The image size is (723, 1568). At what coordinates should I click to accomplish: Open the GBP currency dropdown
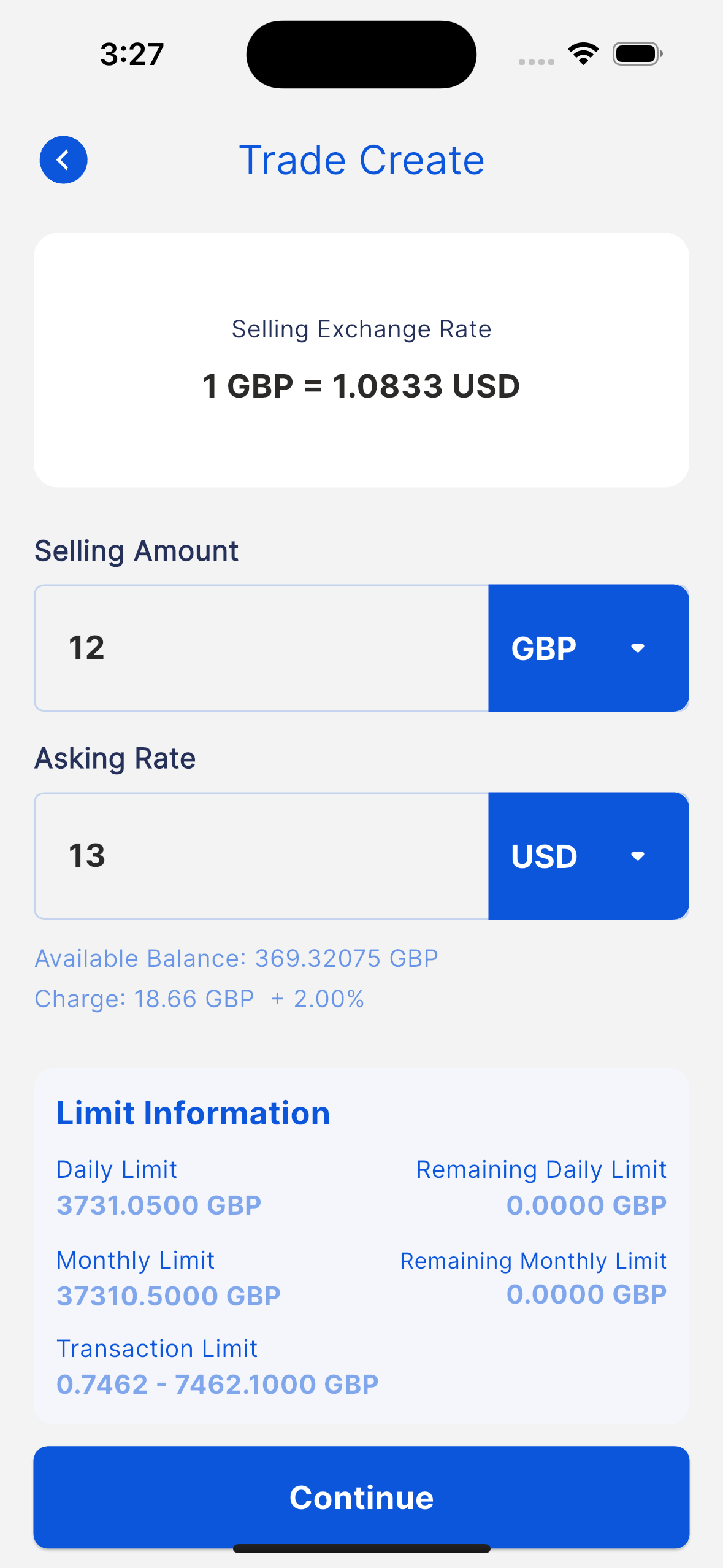coord(588,648)
